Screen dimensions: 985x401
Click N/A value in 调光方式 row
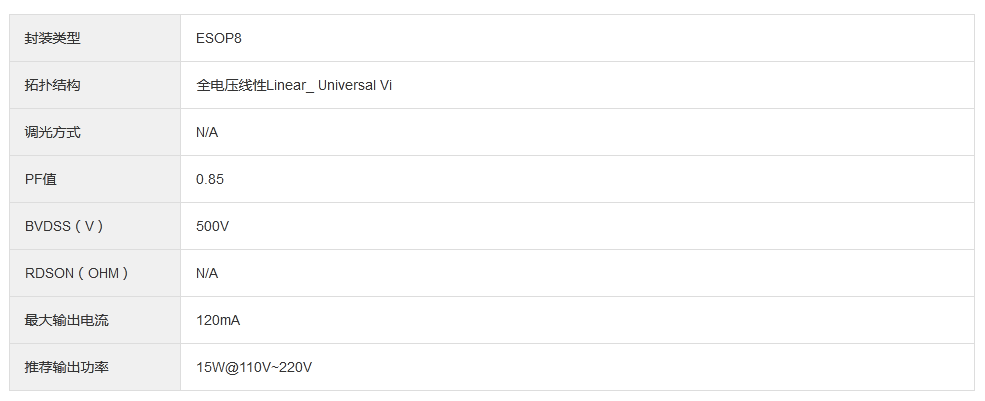pyautogui.click(x=207, y=133)
